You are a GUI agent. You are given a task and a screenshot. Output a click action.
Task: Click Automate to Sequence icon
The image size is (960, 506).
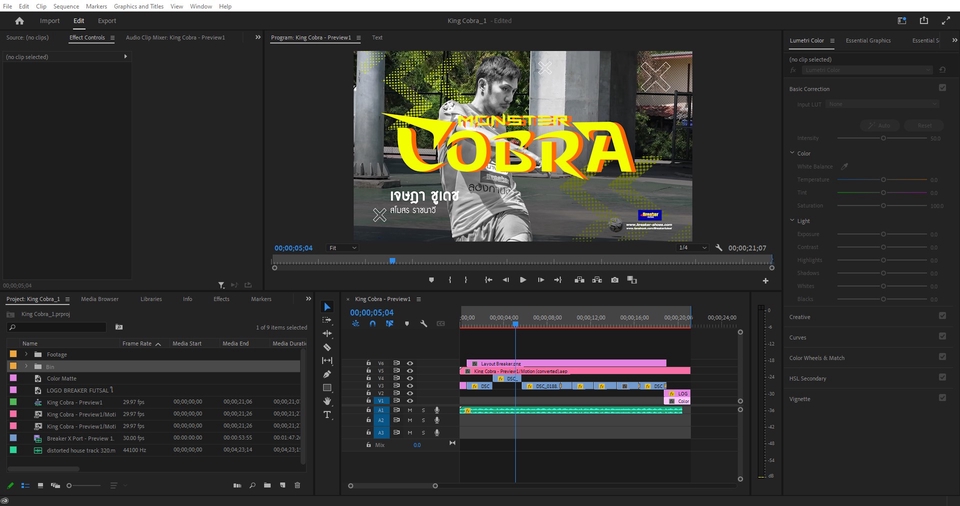(x=237, y=485)
